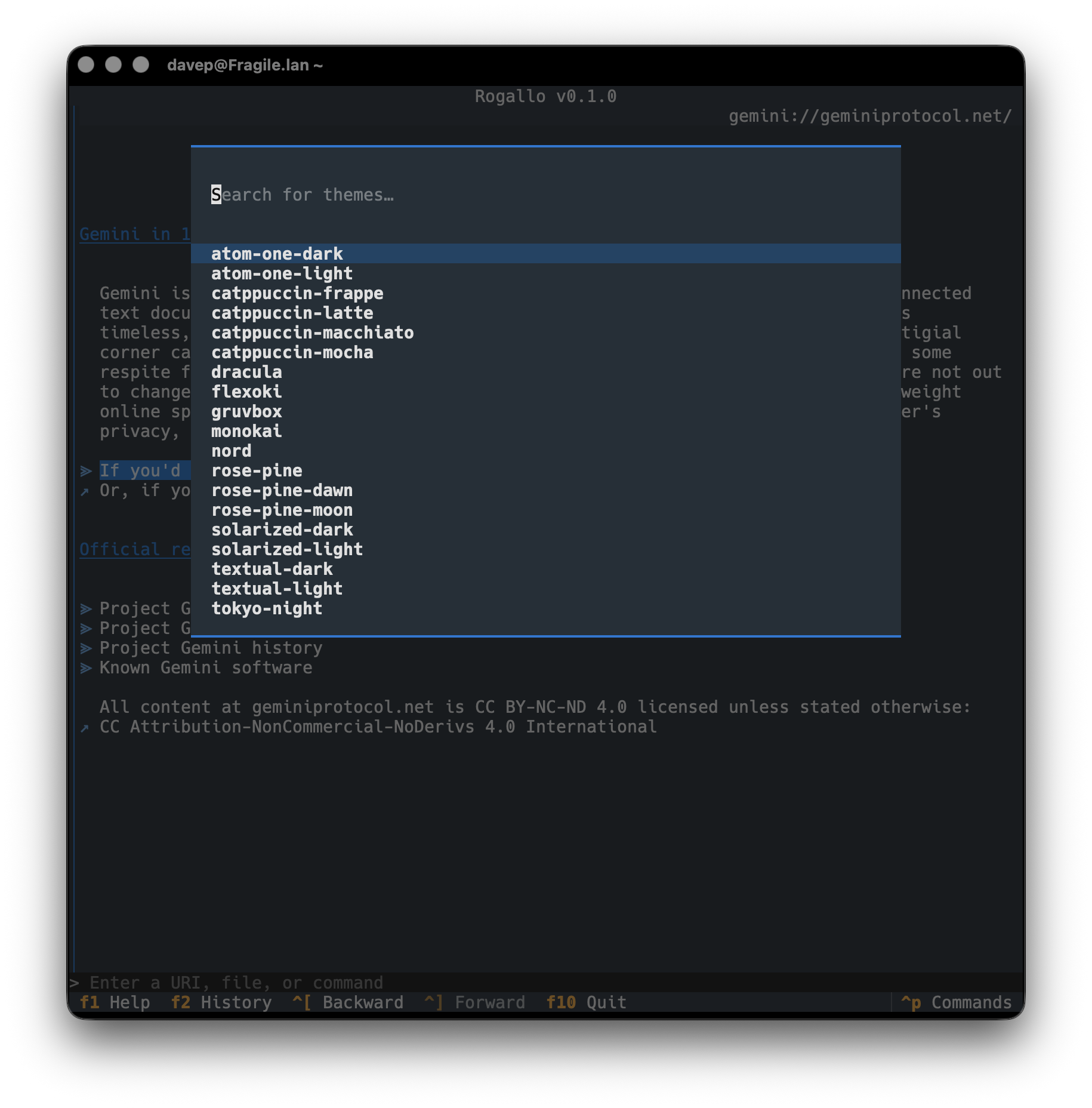The height and width of the screenshot is (1108, 1092).
Task: Focus the Search for themes input
Action: click(x=545, y=195)
